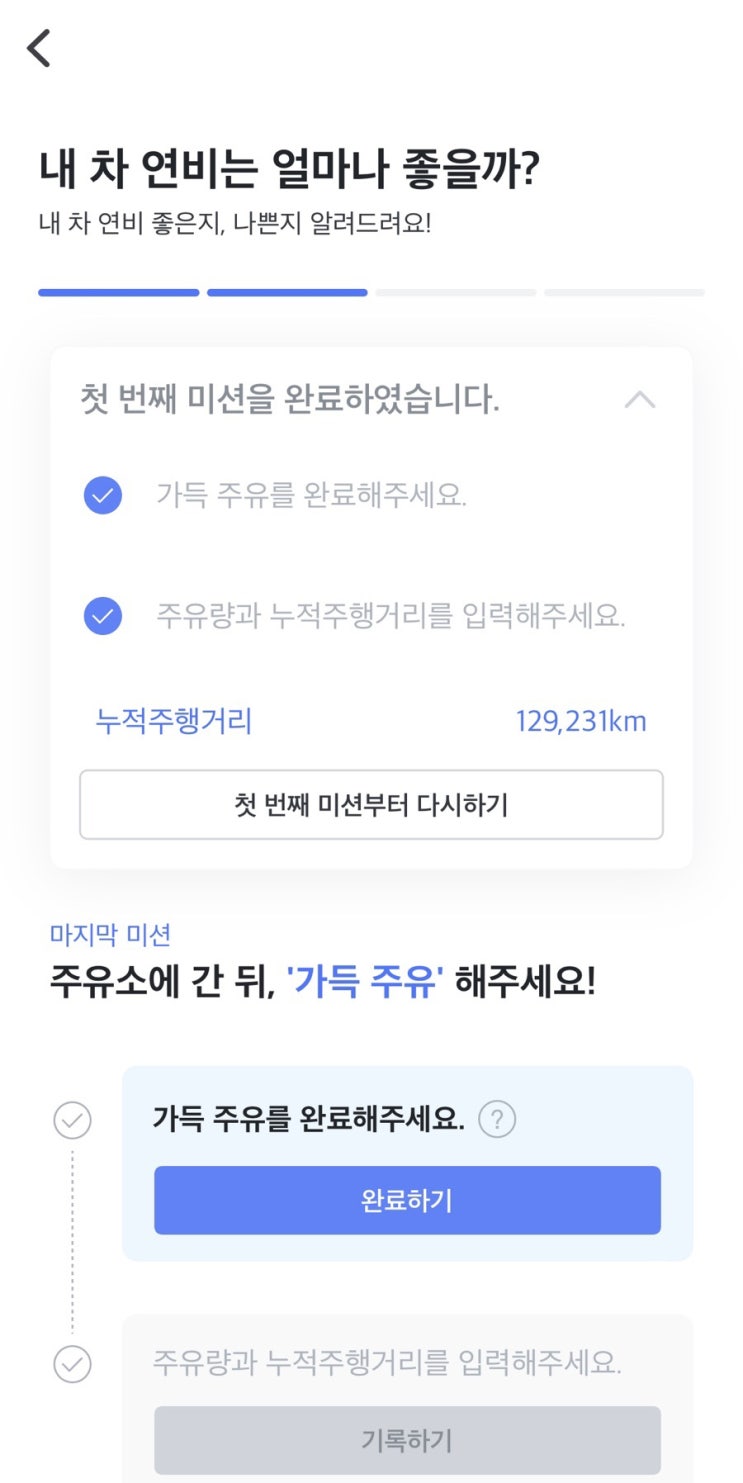The image size is (743, 1483).
Task: Tap the second blue progress segment
Action: (x=287, y=293)
